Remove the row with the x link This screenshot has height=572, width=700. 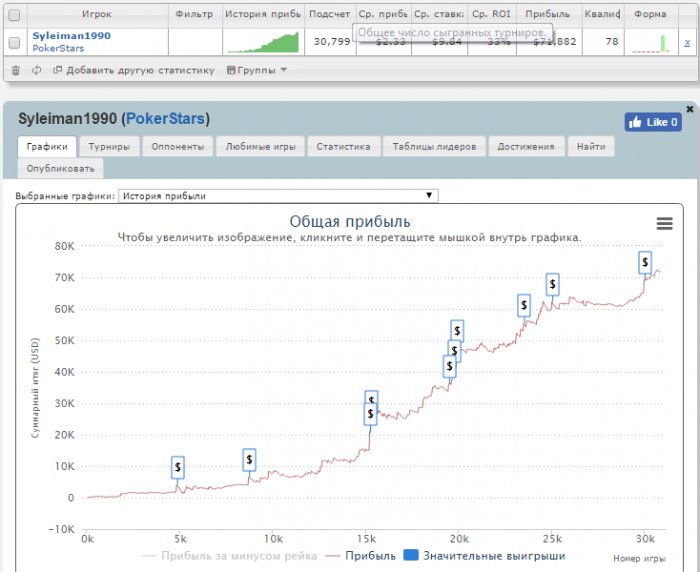tap(686, 42)
